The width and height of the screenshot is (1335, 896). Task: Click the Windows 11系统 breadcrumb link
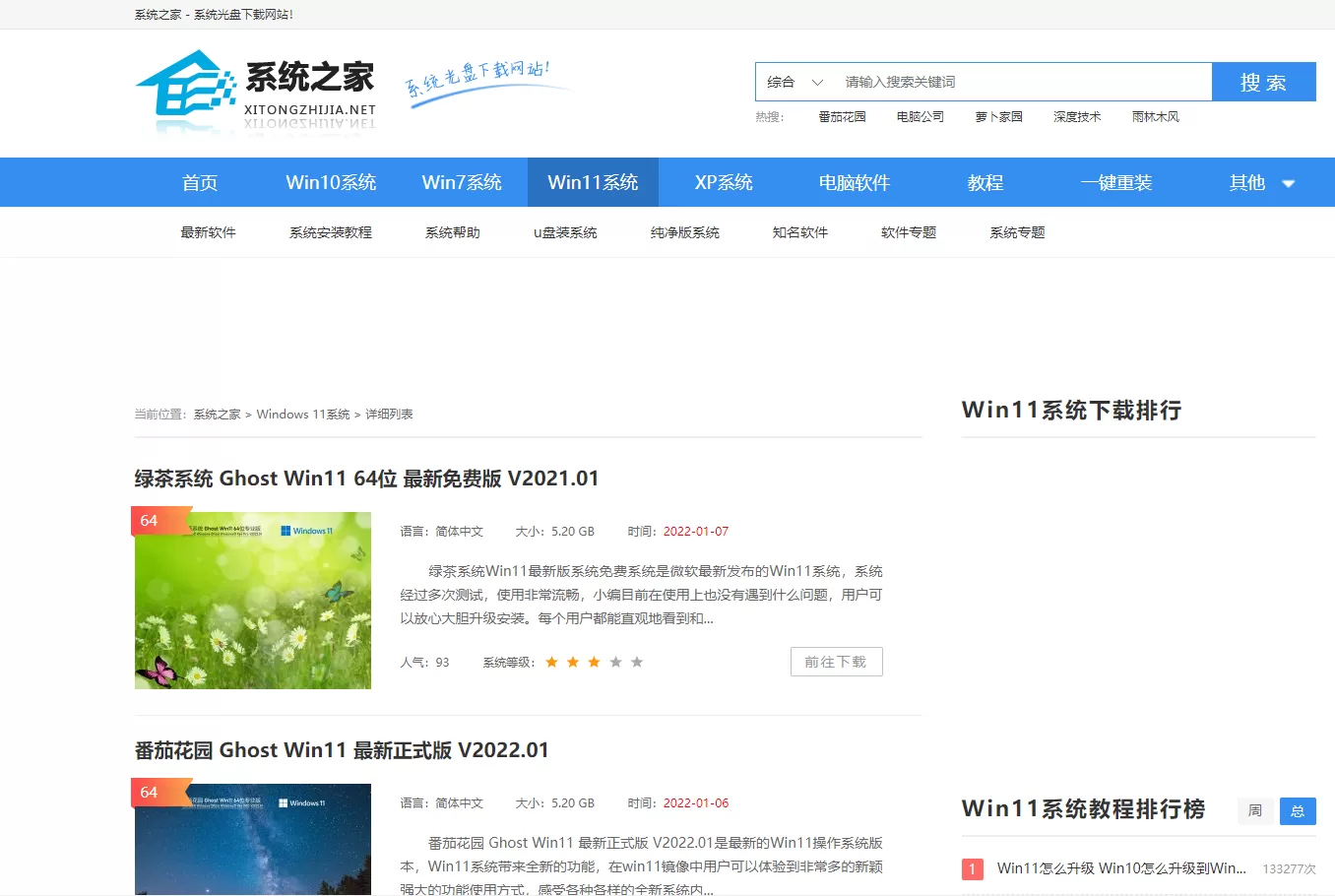(303, 415)
